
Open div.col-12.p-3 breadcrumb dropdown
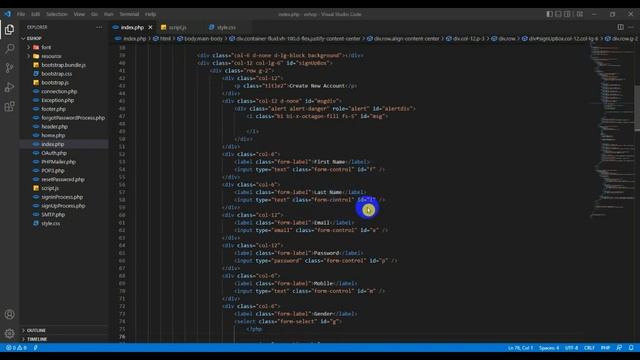(465, 39)
